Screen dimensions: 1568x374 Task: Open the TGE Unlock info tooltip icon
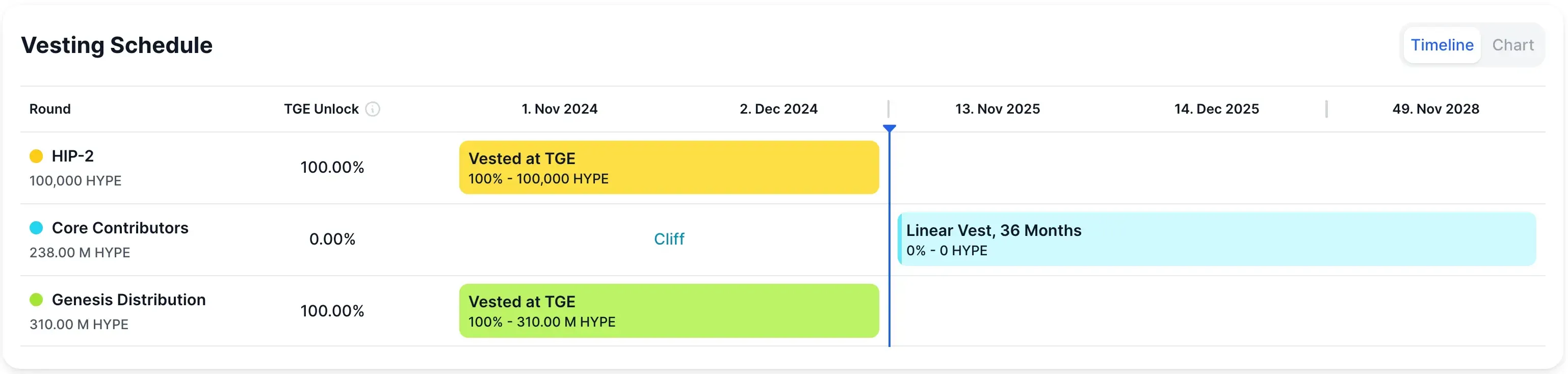pos(373,110)
